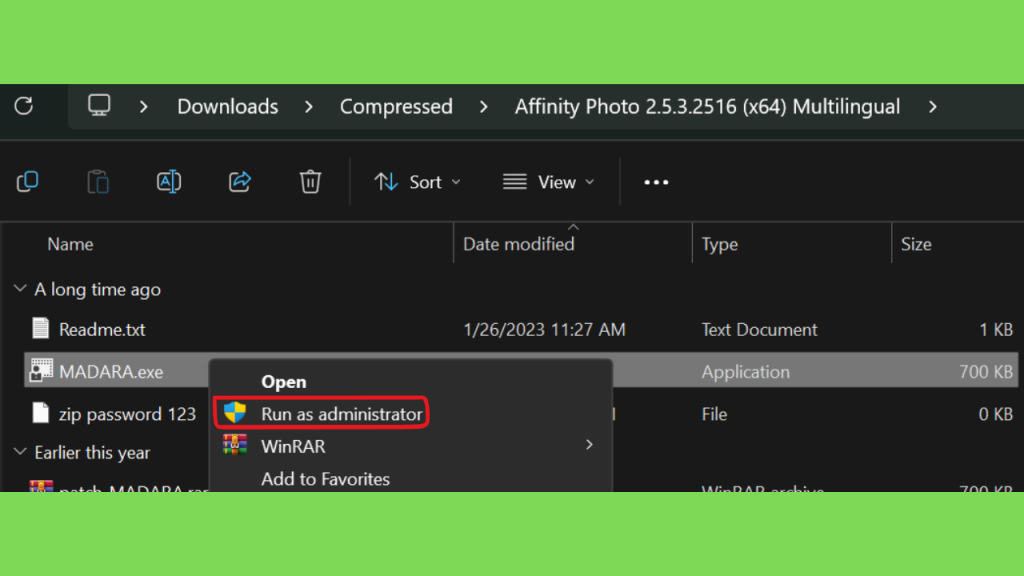Go to Affinity Photo 2.5.3.2516 breadcrumb

707,106
